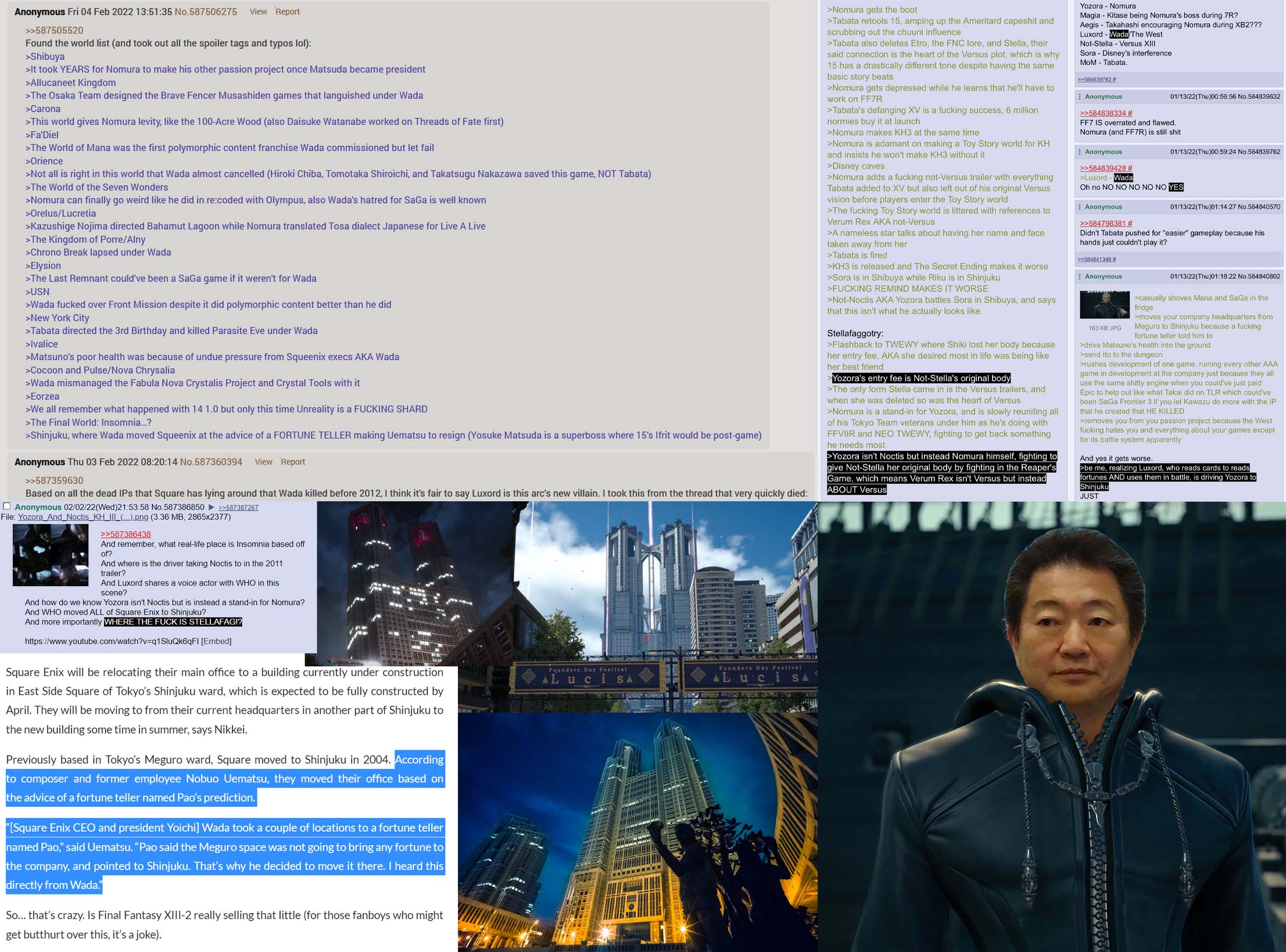Click the '>Fa'Diel' greentext line
The image size is (1286, 952).
tap(42, 135)
